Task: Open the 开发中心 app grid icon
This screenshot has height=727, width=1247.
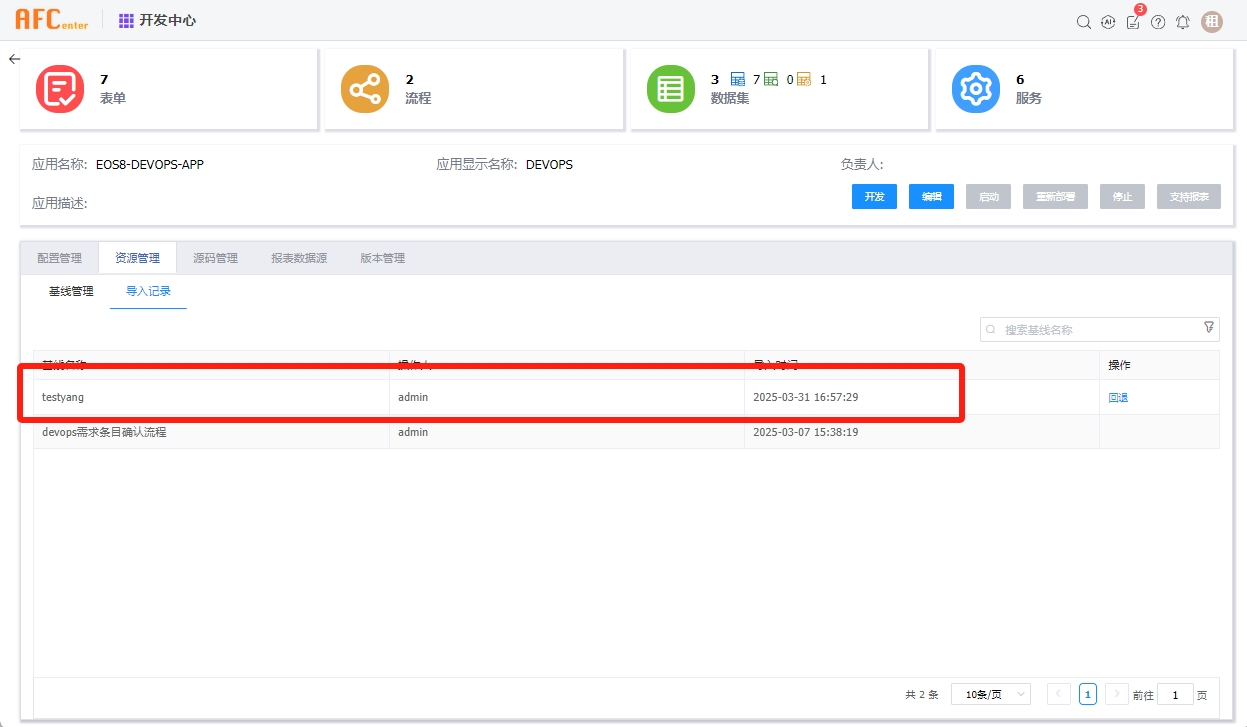Action: (126, 20)
